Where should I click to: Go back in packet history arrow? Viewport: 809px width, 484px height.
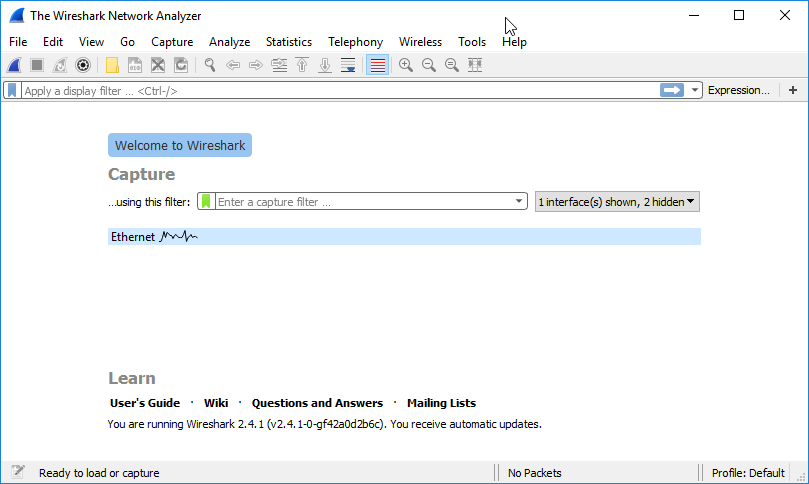point(233,65)
